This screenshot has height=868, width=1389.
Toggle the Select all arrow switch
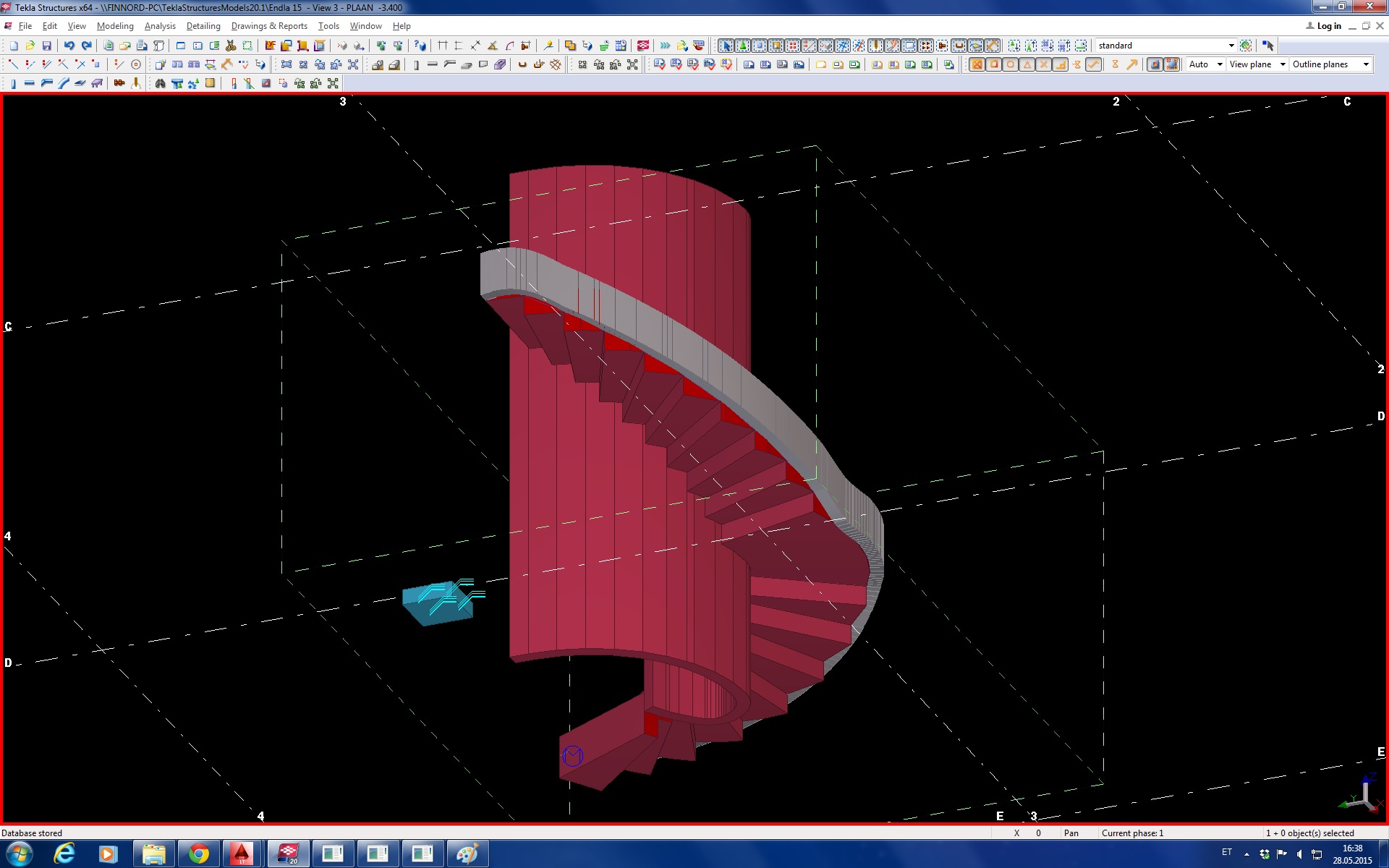click(726, 46)
